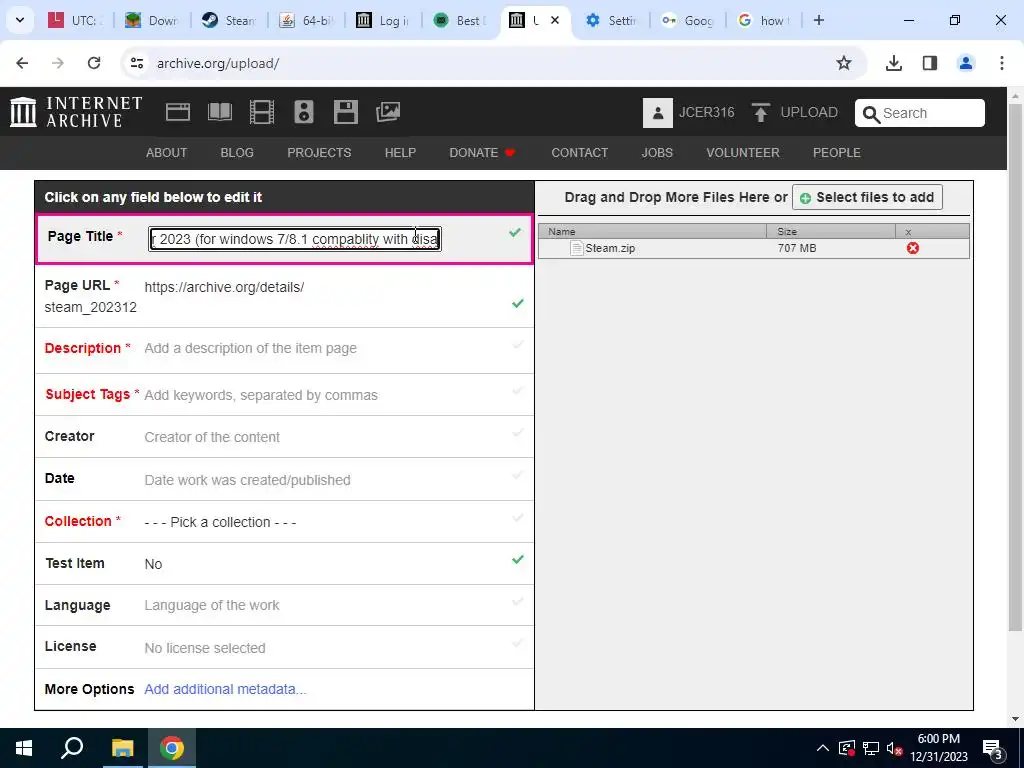View site information icon in address bar
1024x768 pixels.
136,63
